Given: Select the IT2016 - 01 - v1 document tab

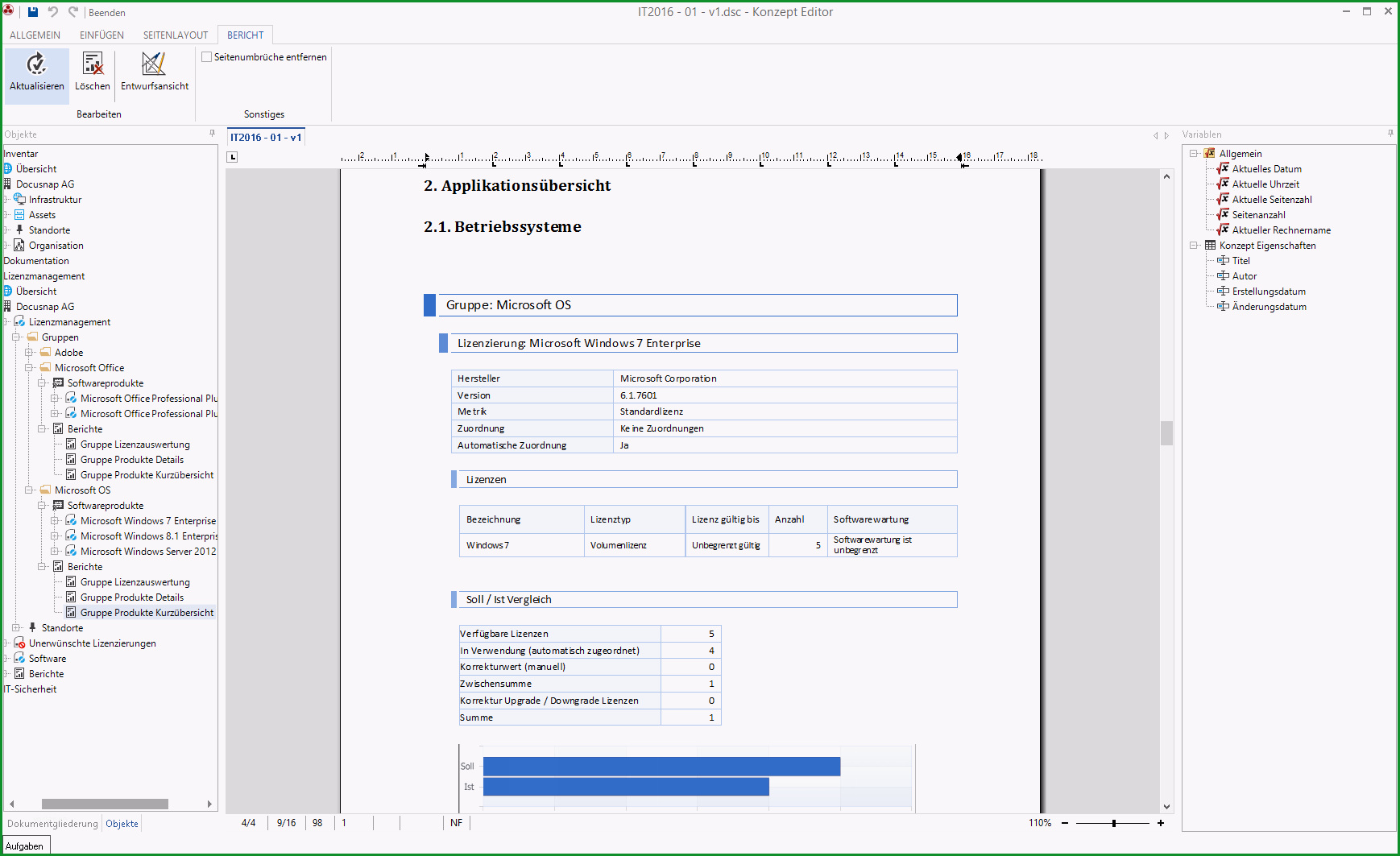Looking at the screenshot, I should click(266, 138).
